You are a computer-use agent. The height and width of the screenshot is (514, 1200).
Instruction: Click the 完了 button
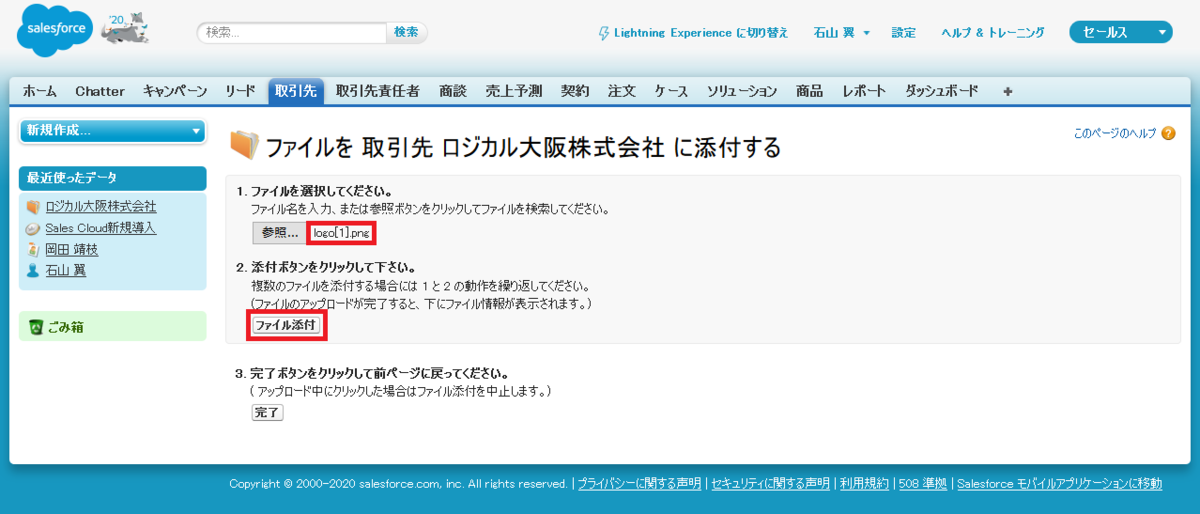pyautogui.click(x=268, y=412)
